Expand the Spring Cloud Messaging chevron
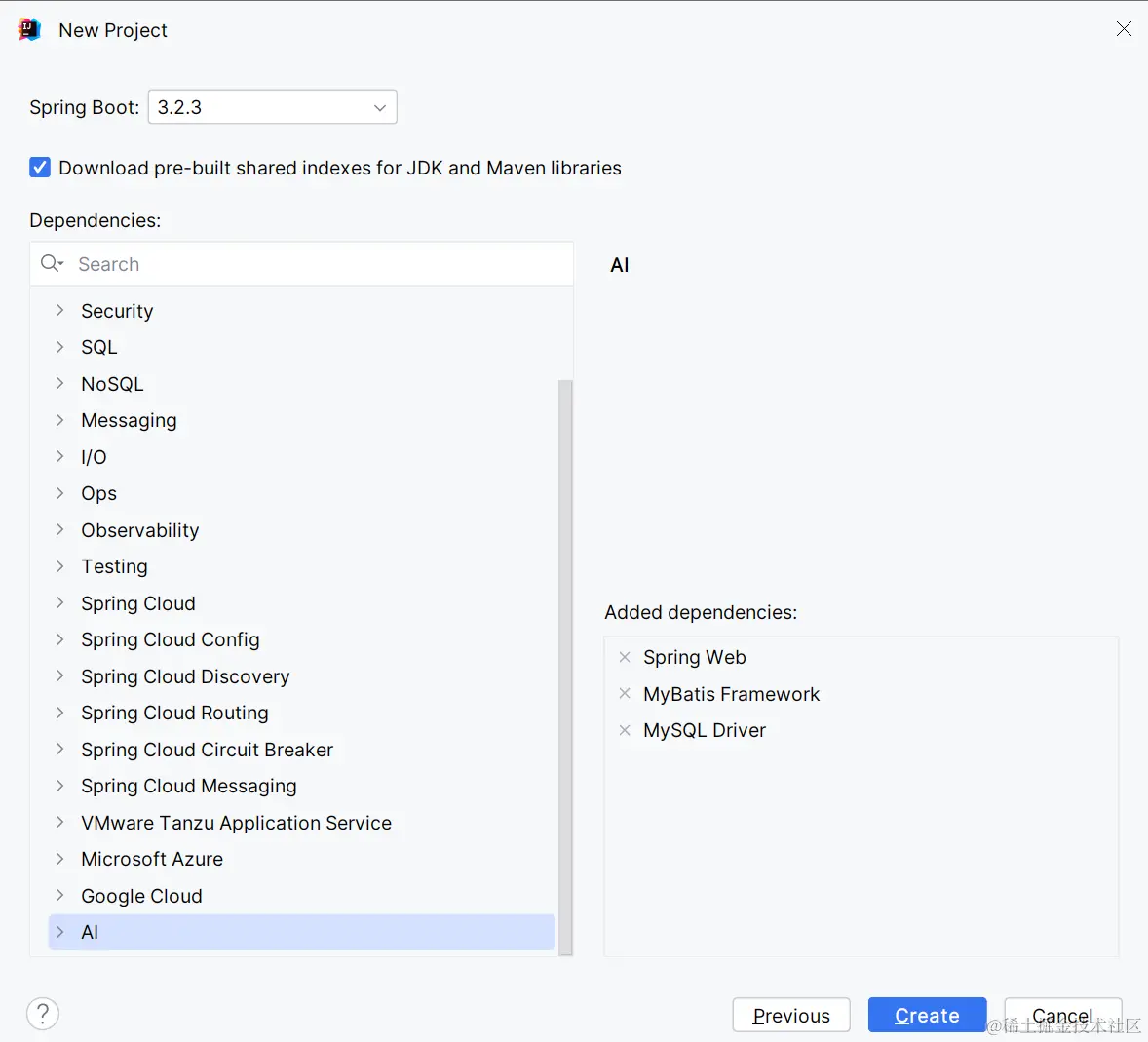 click(60, 786)
